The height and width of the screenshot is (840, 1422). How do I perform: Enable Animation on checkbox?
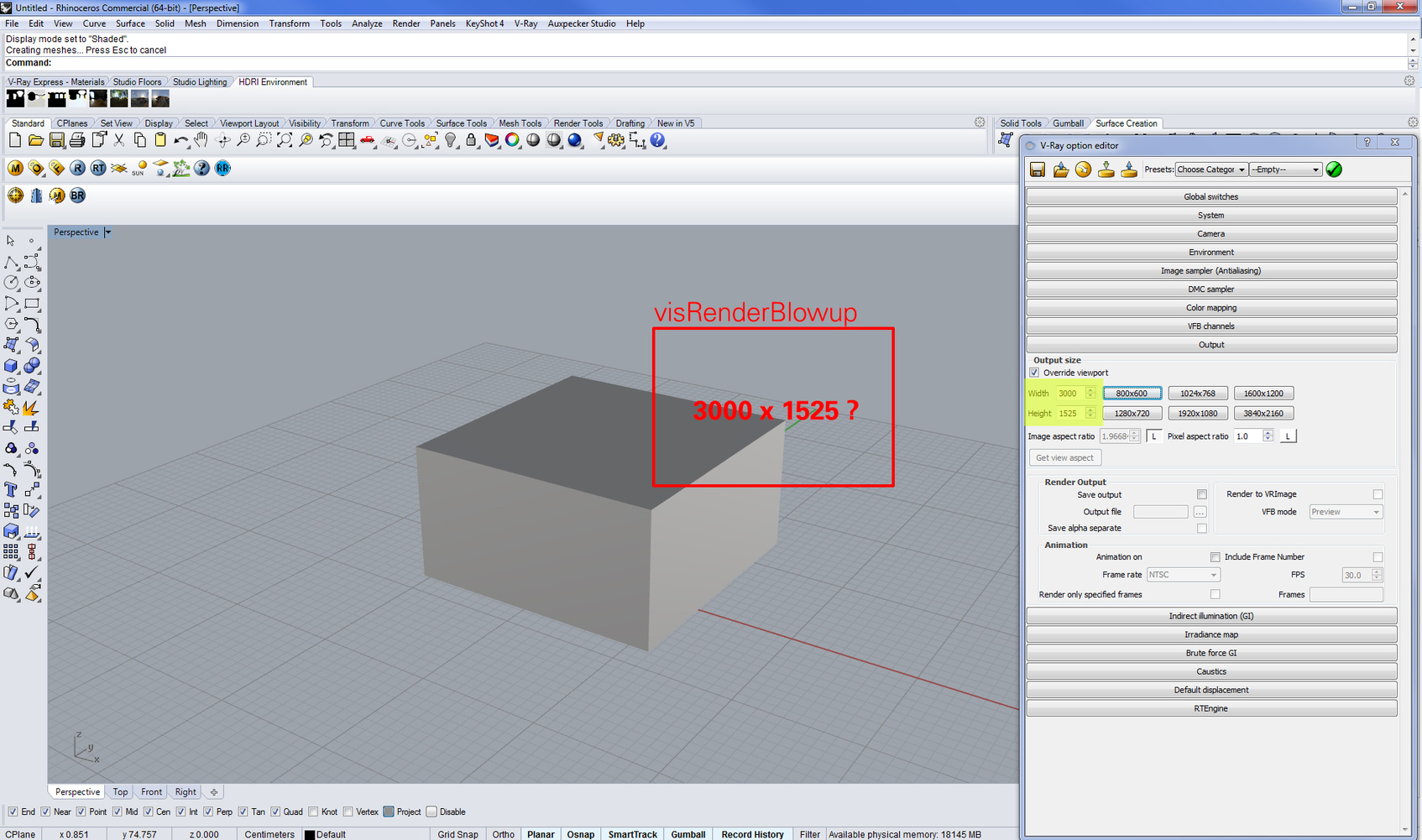pos(1215,557)
